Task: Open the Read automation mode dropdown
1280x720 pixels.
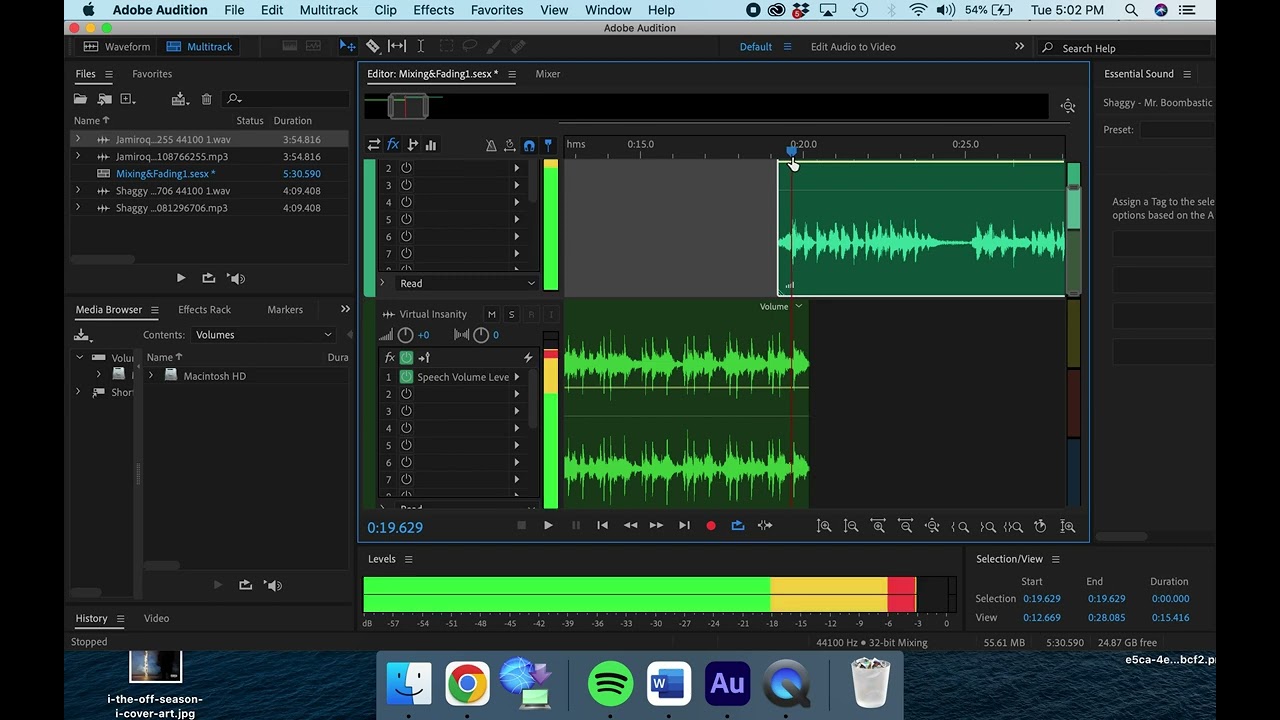Action: [467, 283]
